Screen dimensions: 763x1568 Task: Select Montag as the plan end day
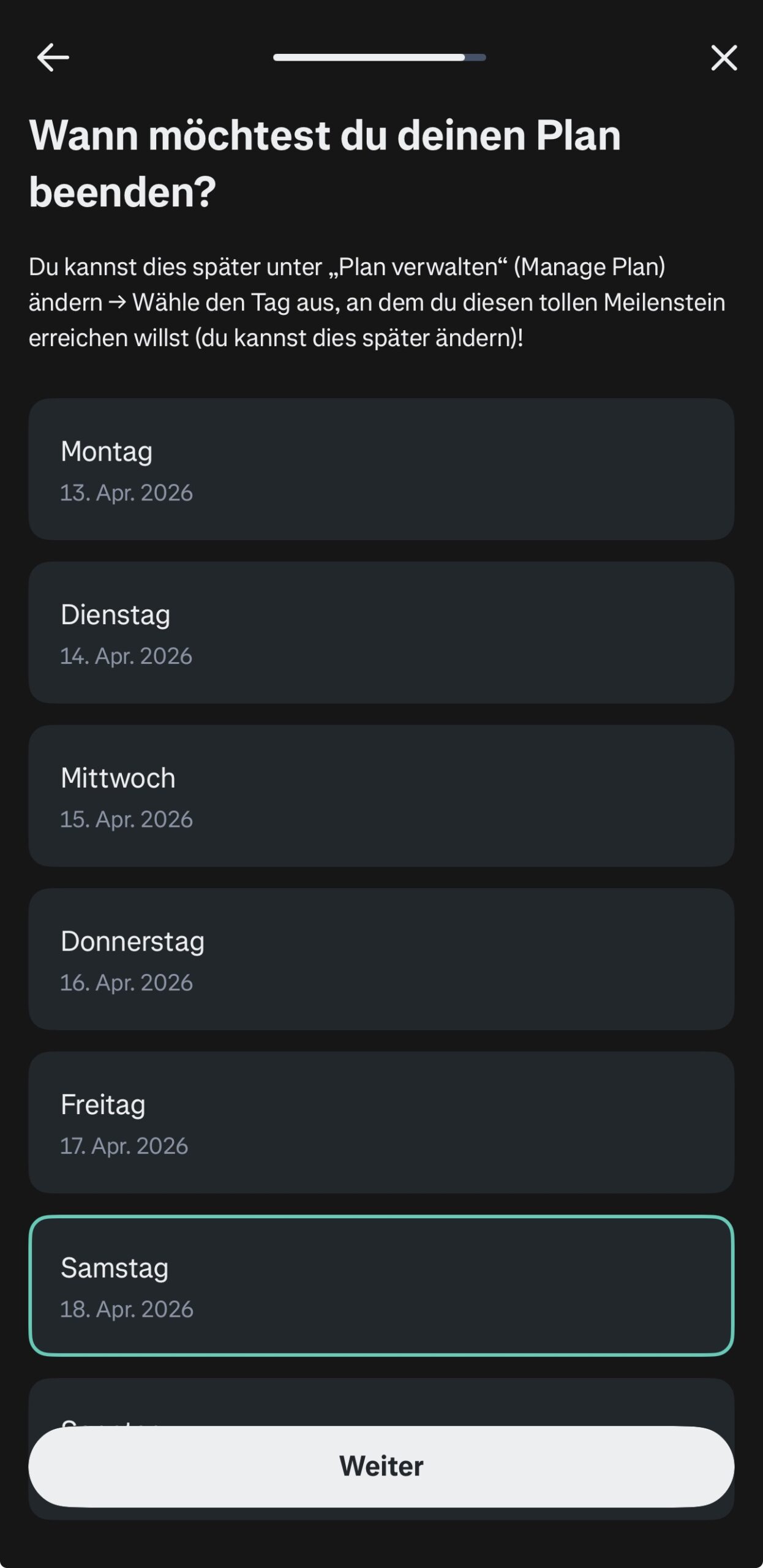click(381, 469)
